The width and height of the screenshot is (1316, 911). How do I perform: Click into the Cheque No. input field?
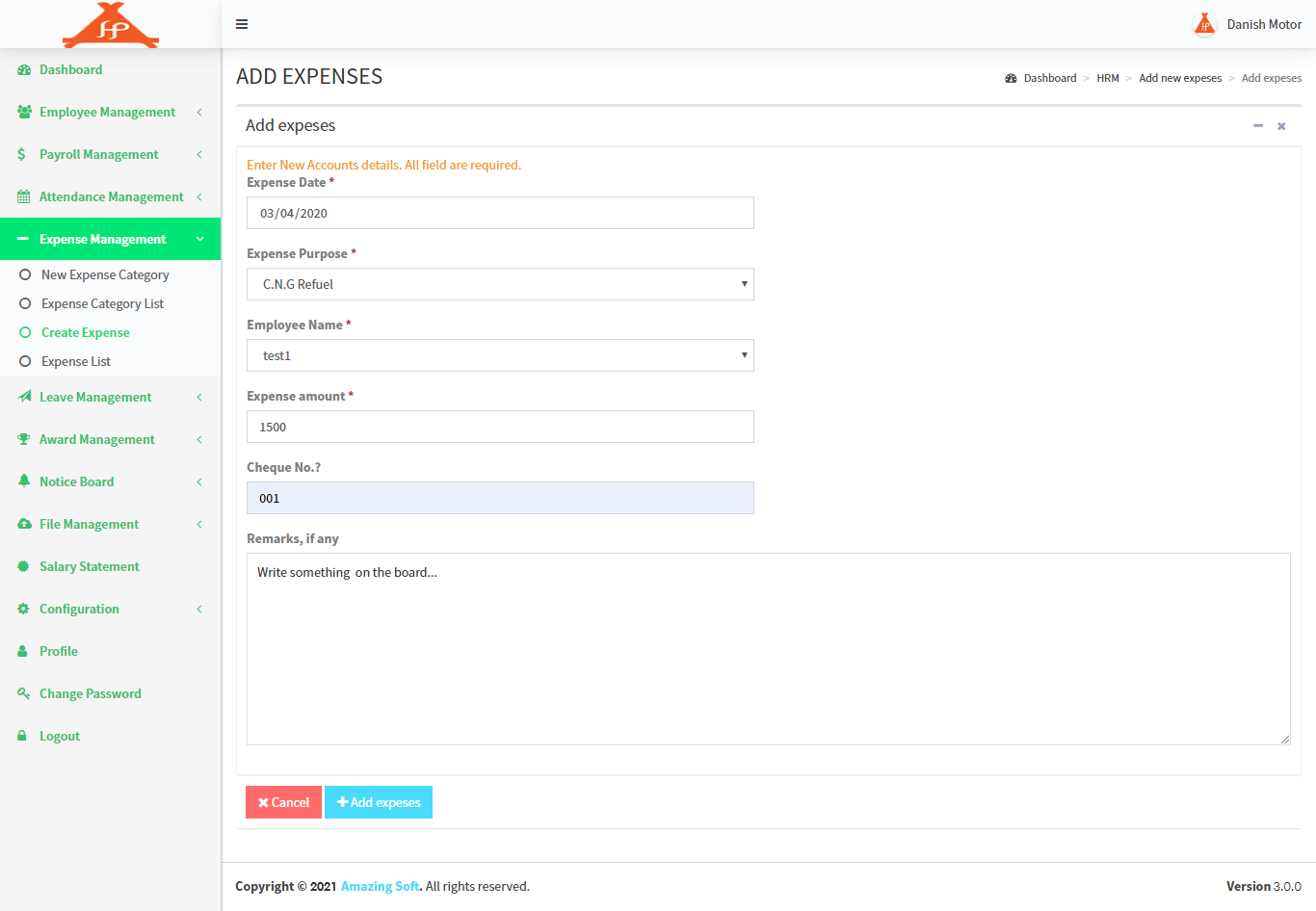click(x=500, y=498)
